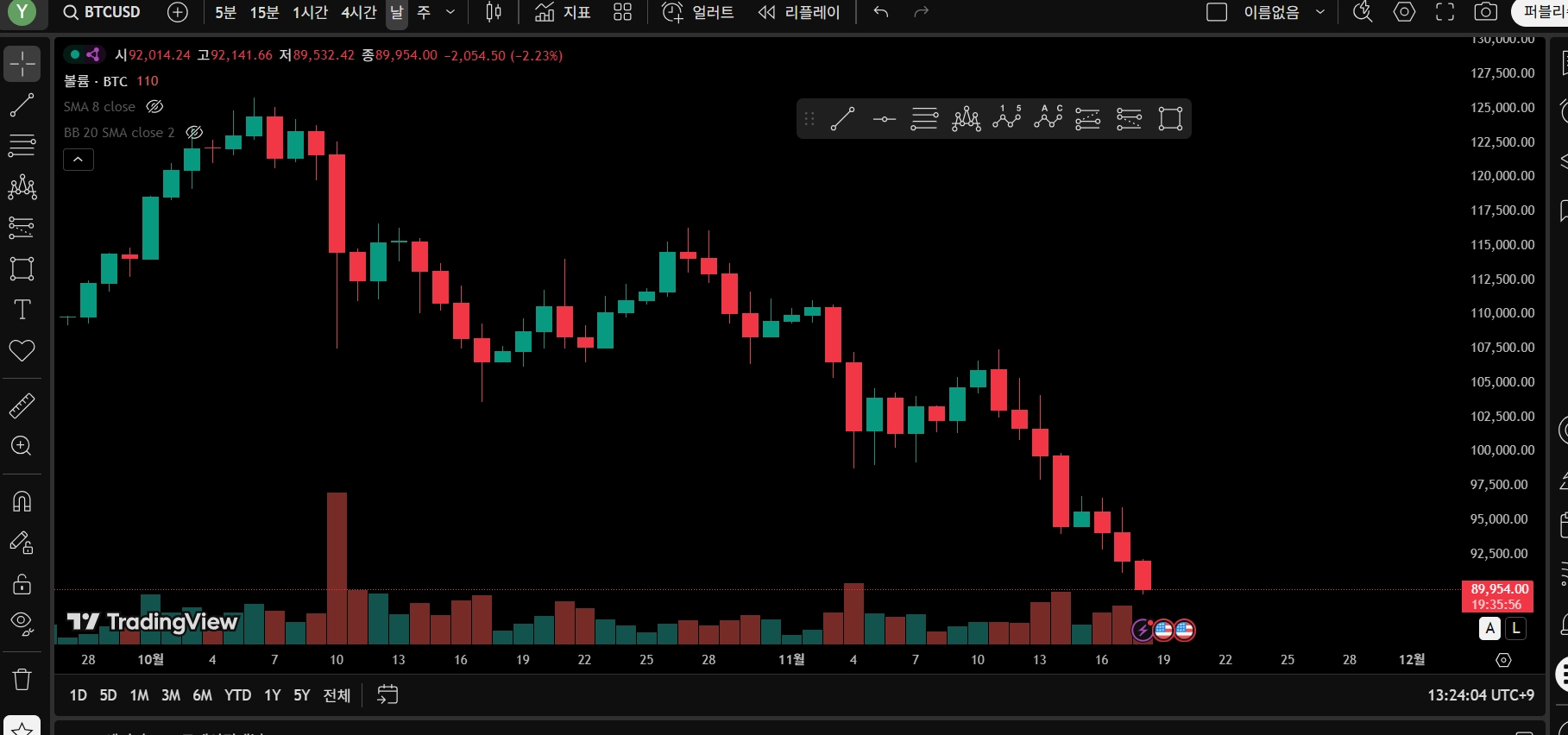
Task: Redo the chart action
Action: tap(921, 12)
